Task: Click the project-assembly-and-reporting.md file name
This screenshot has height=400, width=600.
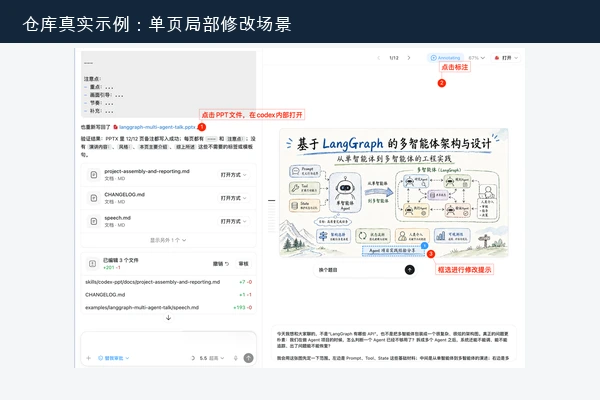Action: 147,171
